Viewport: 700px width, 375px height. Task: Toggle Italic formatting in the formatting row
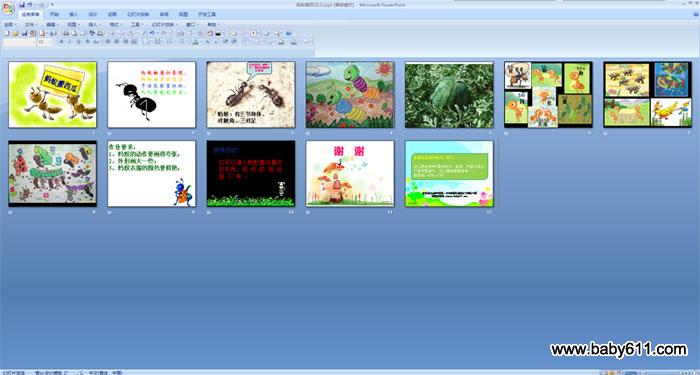[x=70, y=42]
